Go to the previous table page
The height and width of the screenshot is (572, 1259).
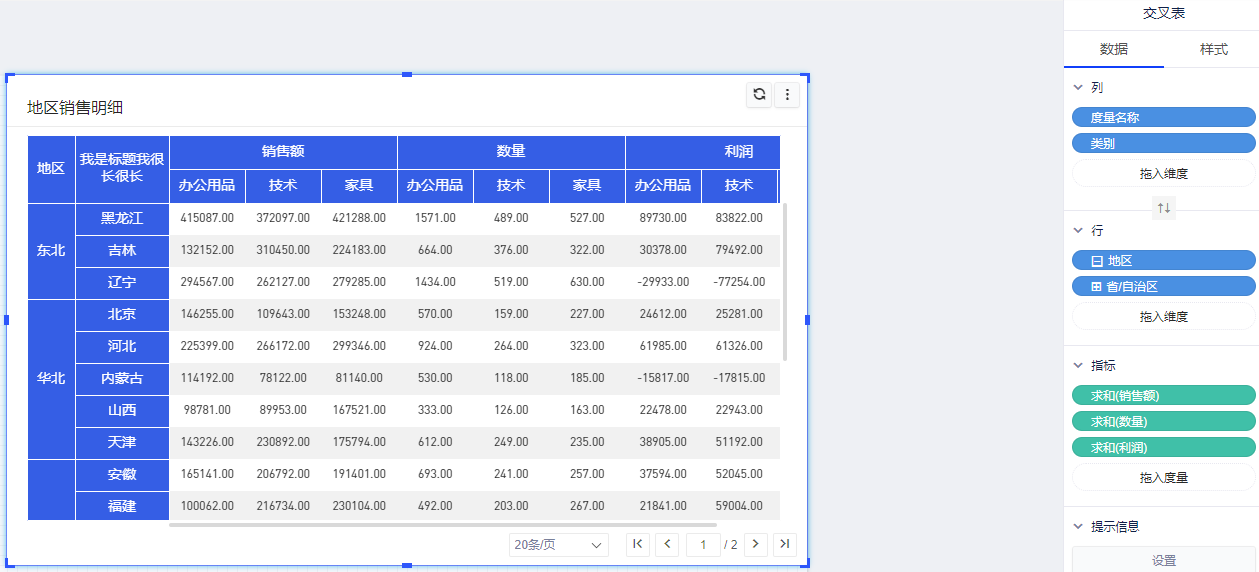[x=668, y=544]
